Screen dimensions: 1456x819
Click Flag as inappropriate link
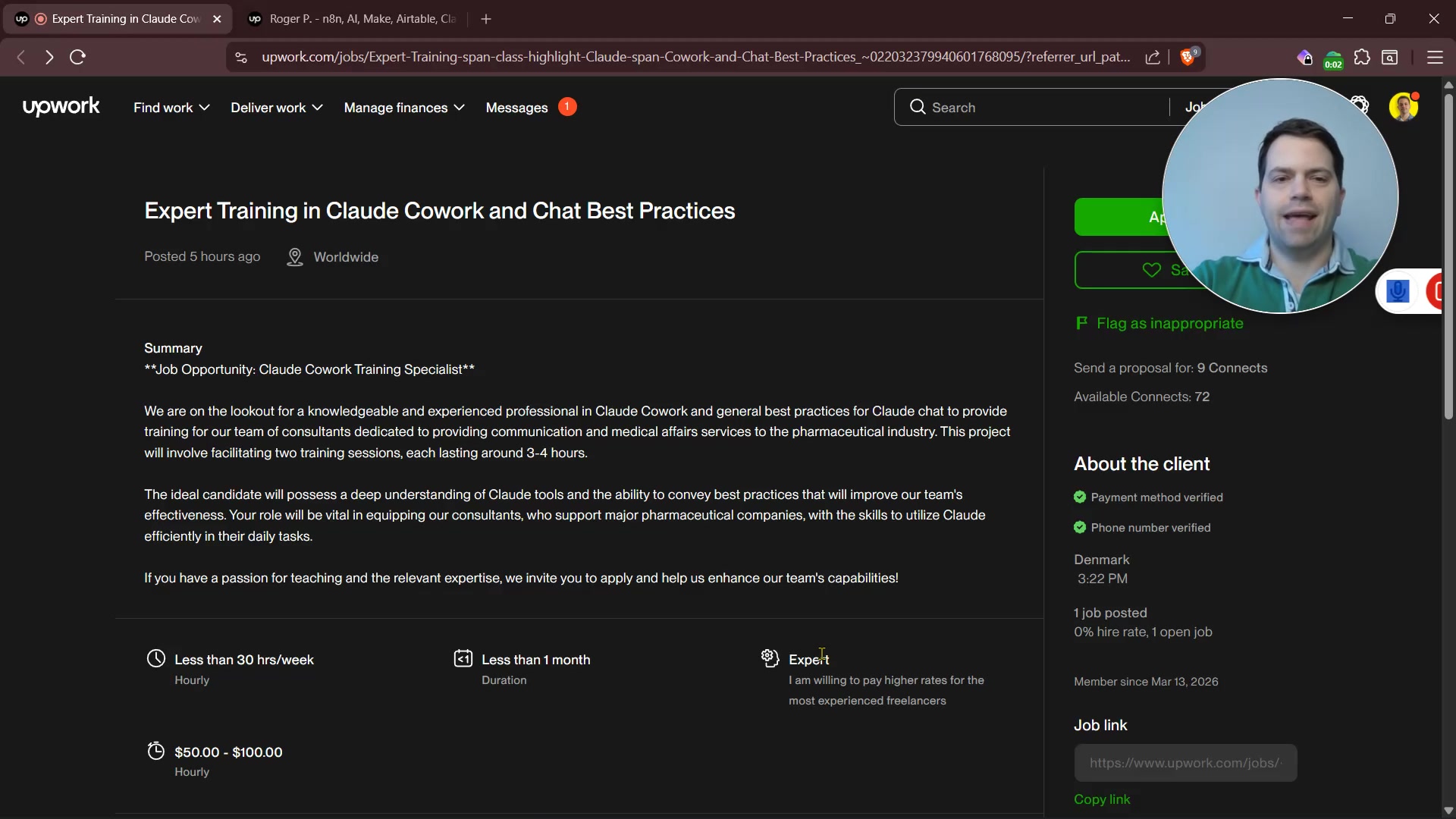coord(1169,324)
